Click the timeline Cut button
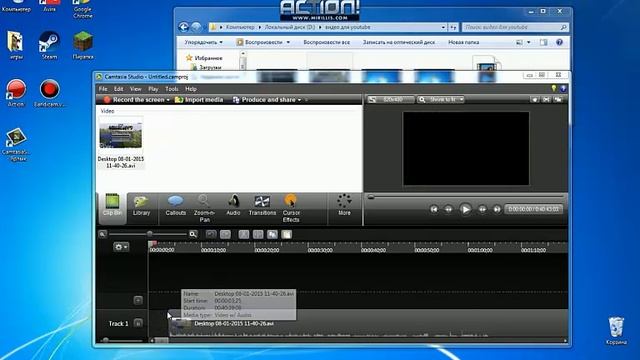The height and width of the screenshot is (360, 640). 244,234
